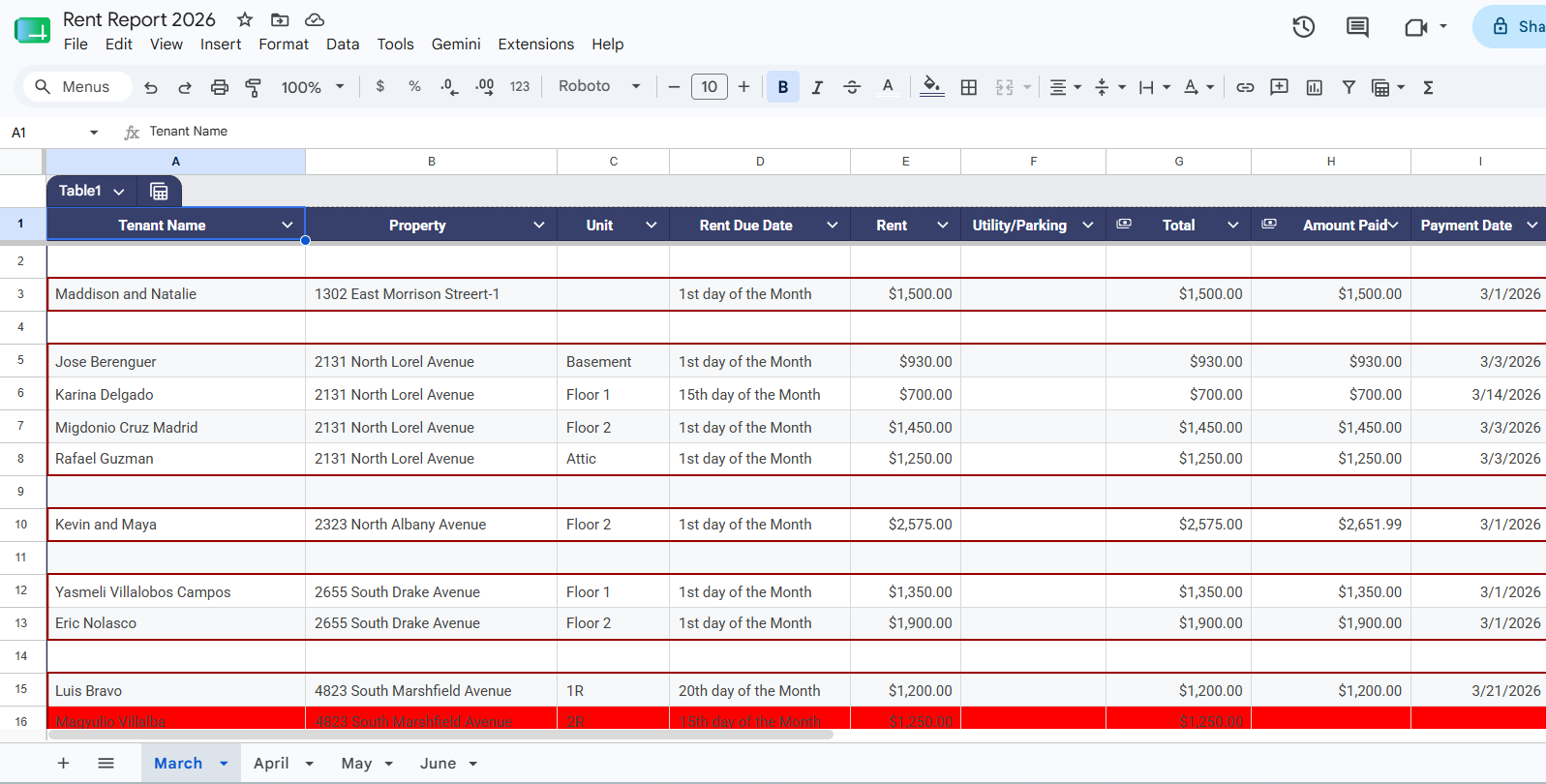Add a comment from toolbar
The width and height of the screenshot is (1546, 784).
(1279, 87)
